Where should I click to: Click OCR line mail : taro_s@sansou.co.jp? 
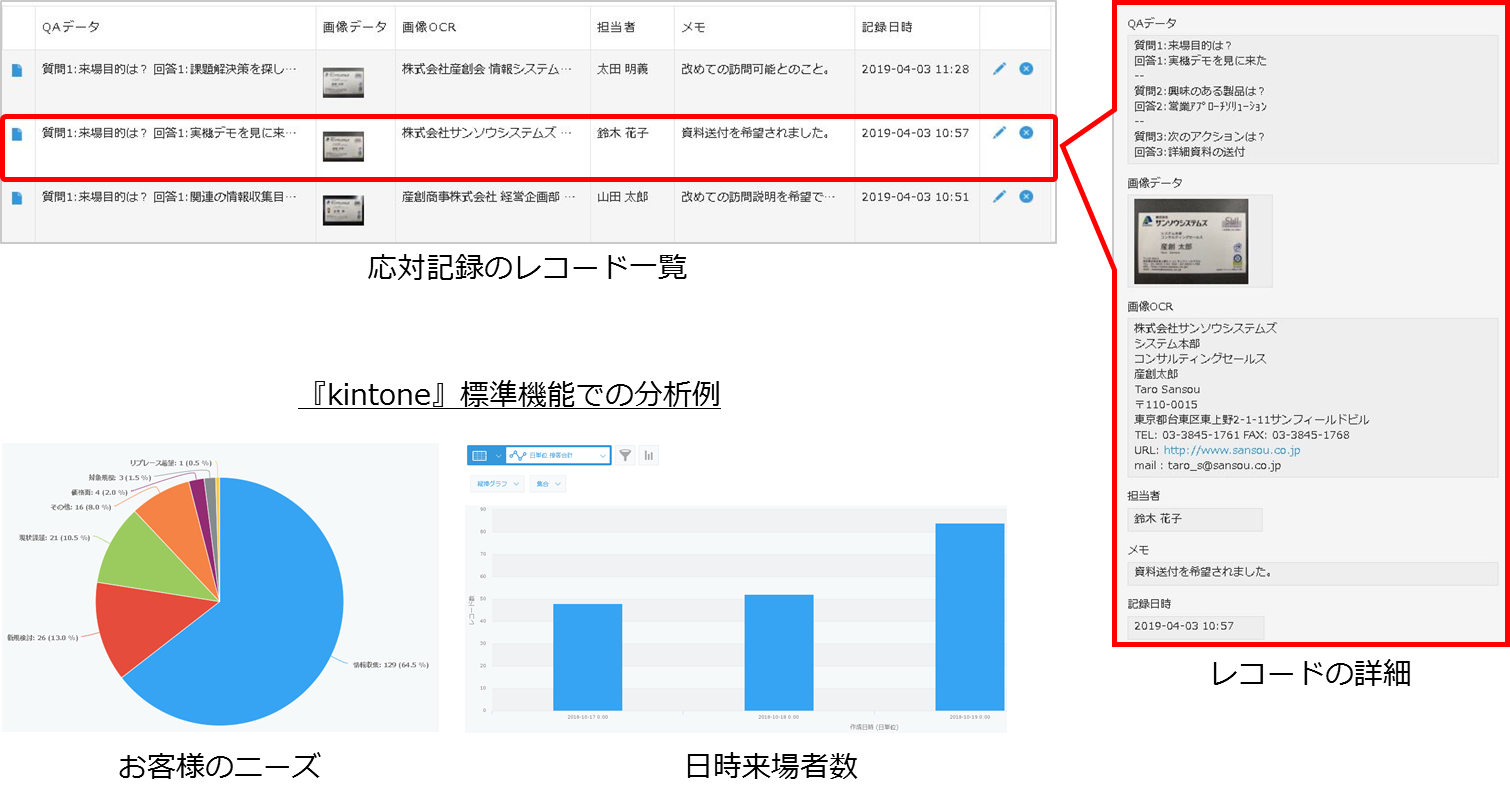[1208, 465]
